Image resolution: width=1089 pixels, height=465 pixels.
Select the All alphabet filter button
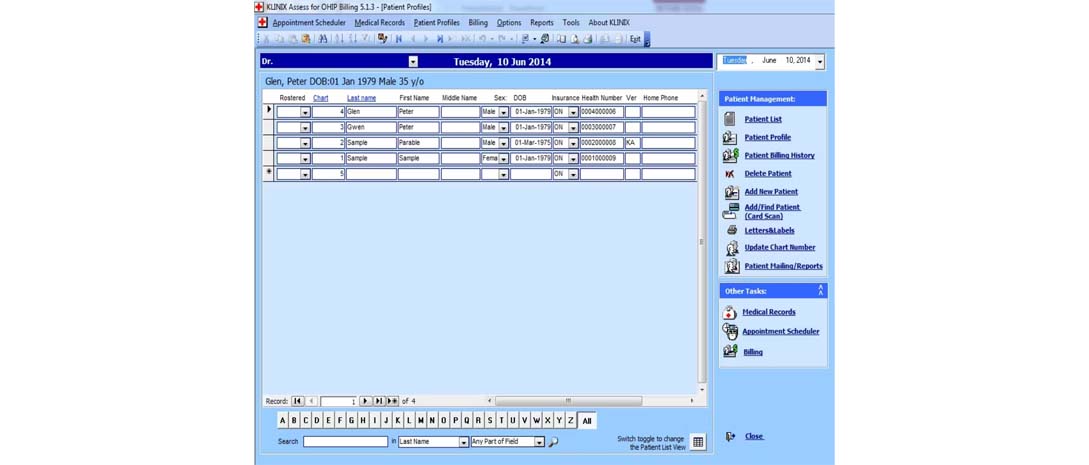587,421
